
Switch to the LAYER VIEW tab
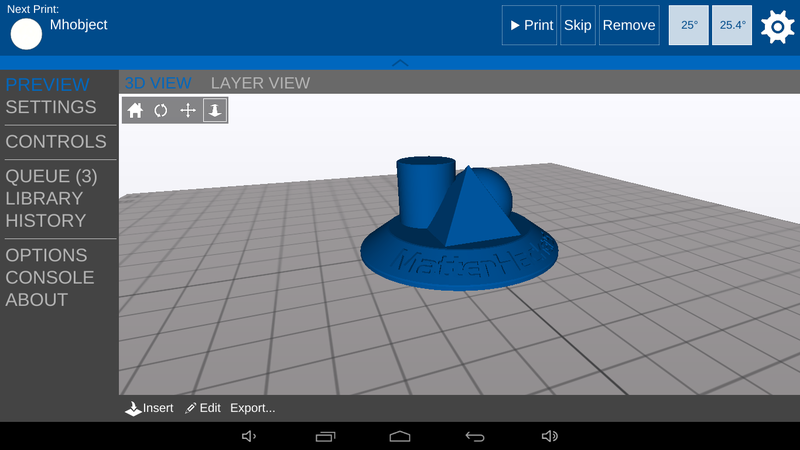tap(260, 83)
